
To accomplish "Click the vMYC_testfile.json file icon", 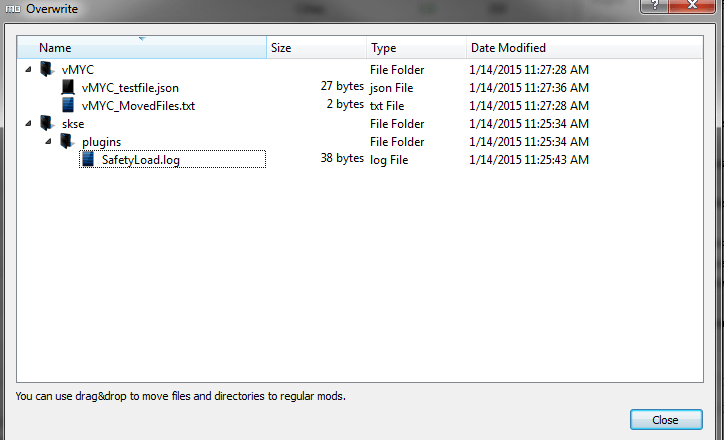I will click(68, 87).
